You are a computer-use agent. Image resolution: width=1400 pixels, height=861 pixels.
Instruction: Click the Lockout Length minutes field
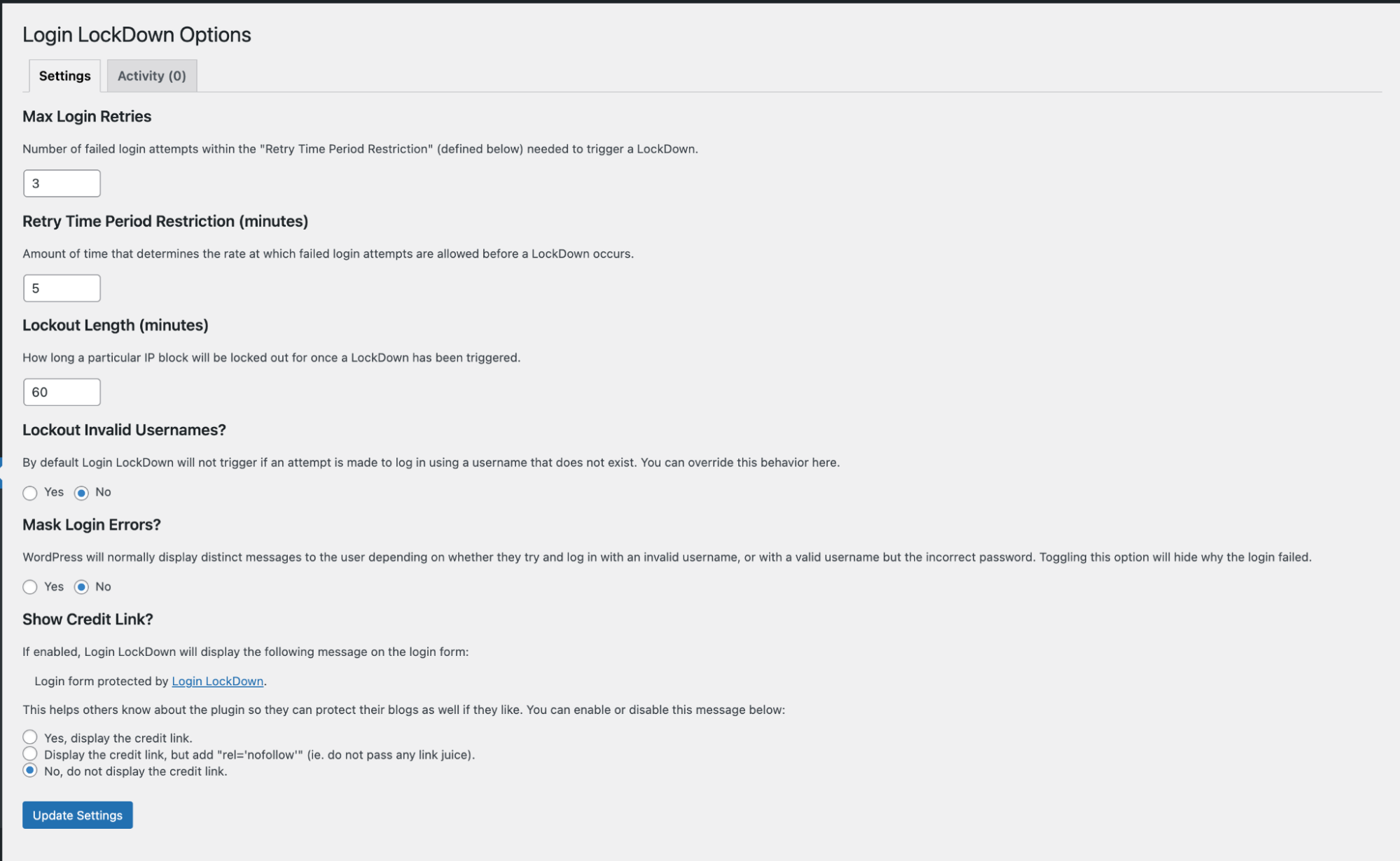[62, 392]
